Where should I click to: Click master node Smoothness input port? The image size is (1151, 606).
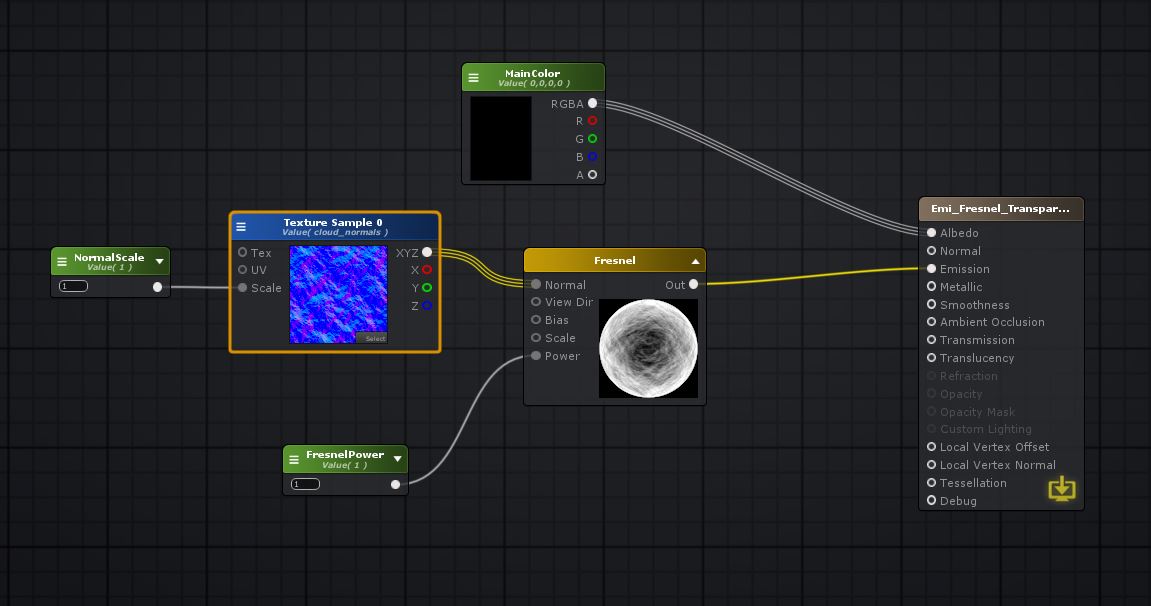point(931,304)
